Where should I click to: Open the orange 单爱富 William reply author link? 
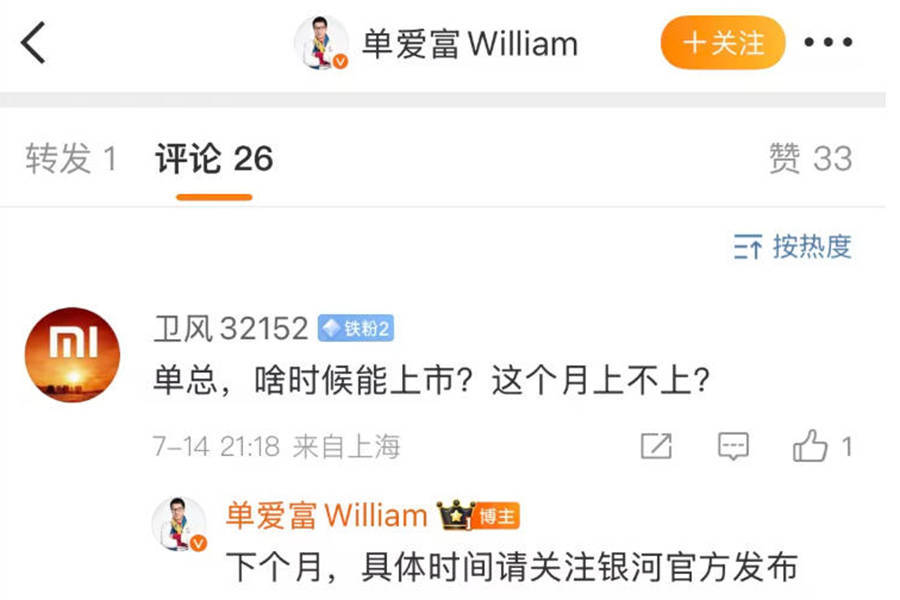(x=327, y=515)
